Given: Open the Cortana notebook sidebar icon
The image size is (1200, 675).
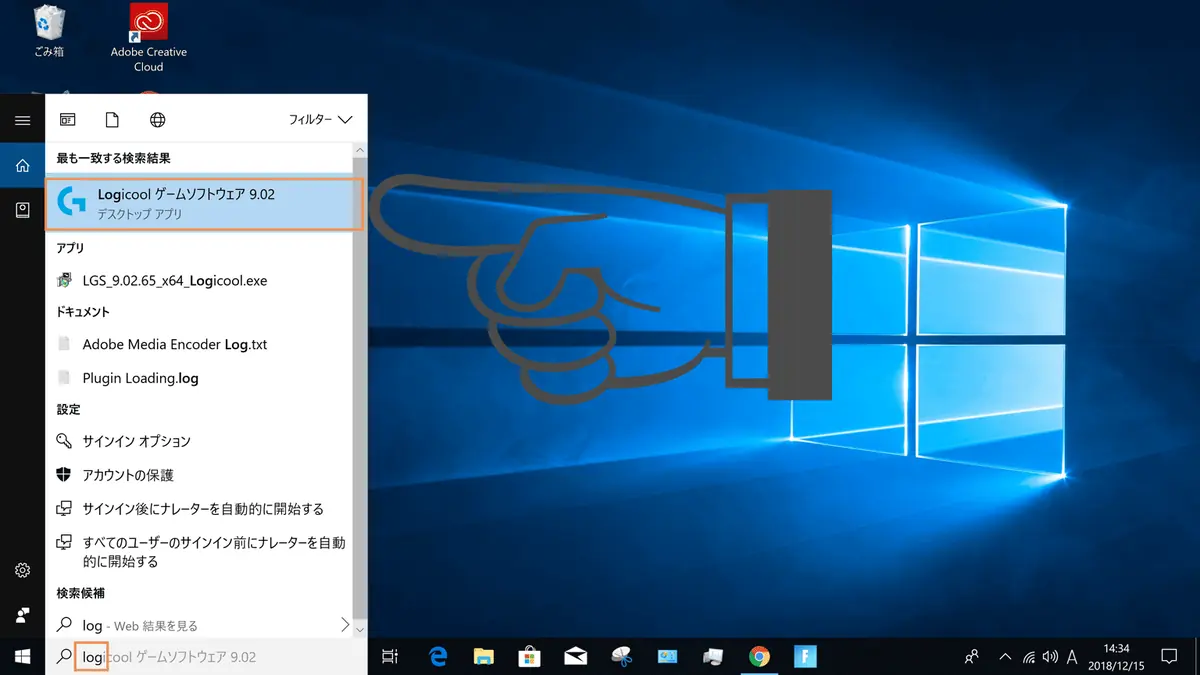Looking at the screenshot, I should tap(22, 210).
